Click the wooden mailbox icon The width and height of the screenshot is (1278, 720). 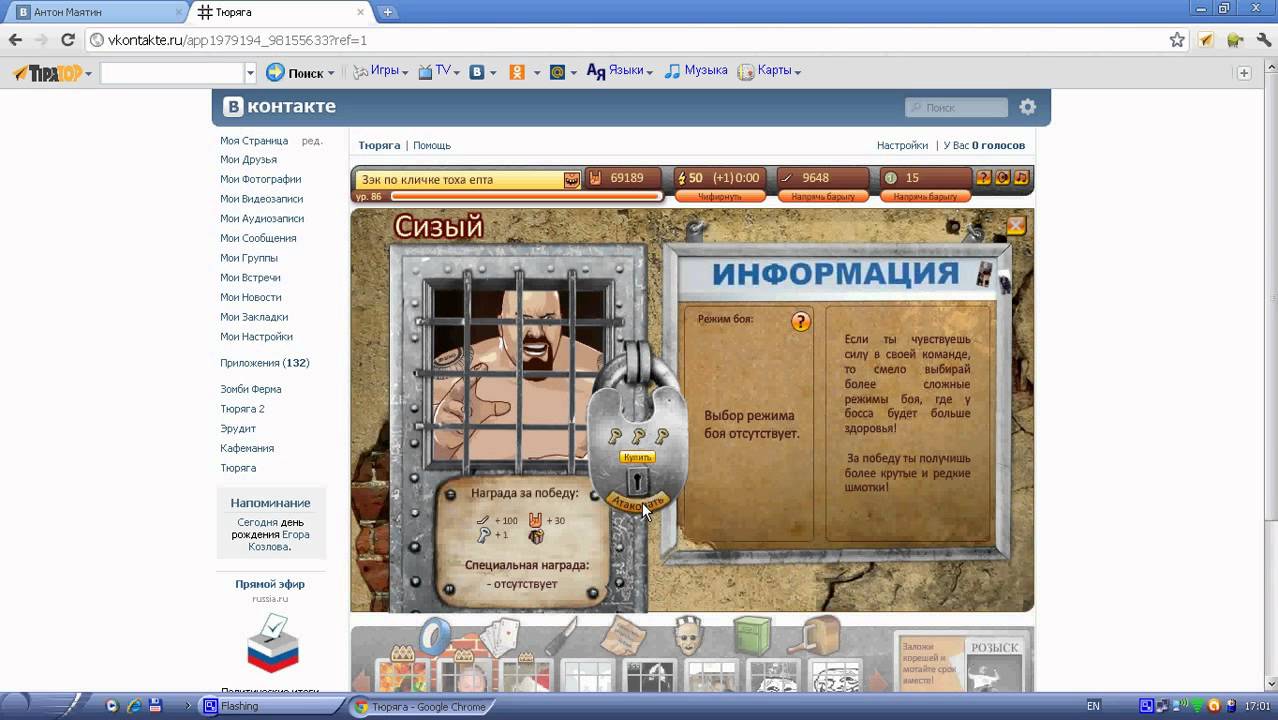823,636
